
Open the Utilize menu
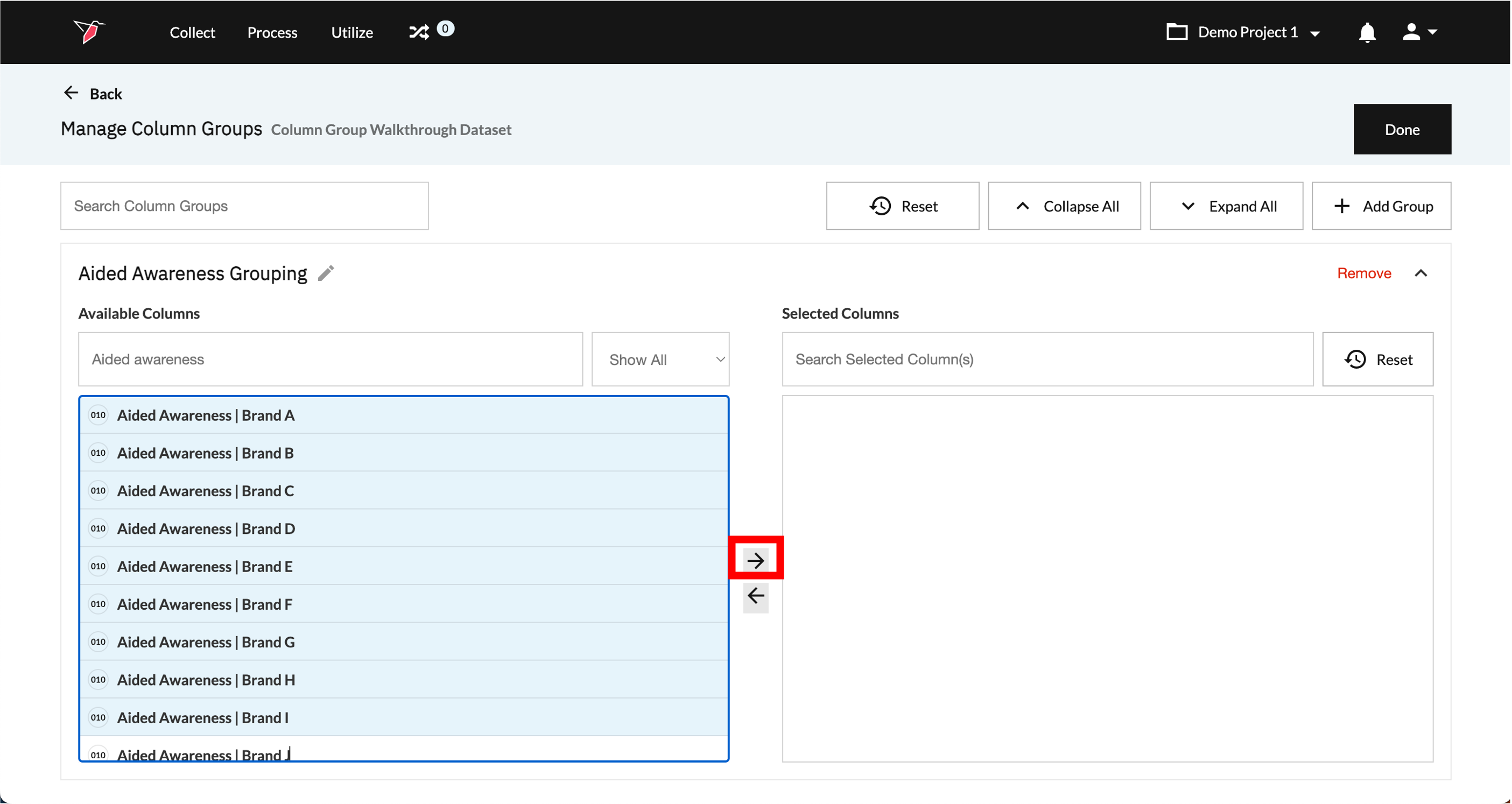pos(351,32)
